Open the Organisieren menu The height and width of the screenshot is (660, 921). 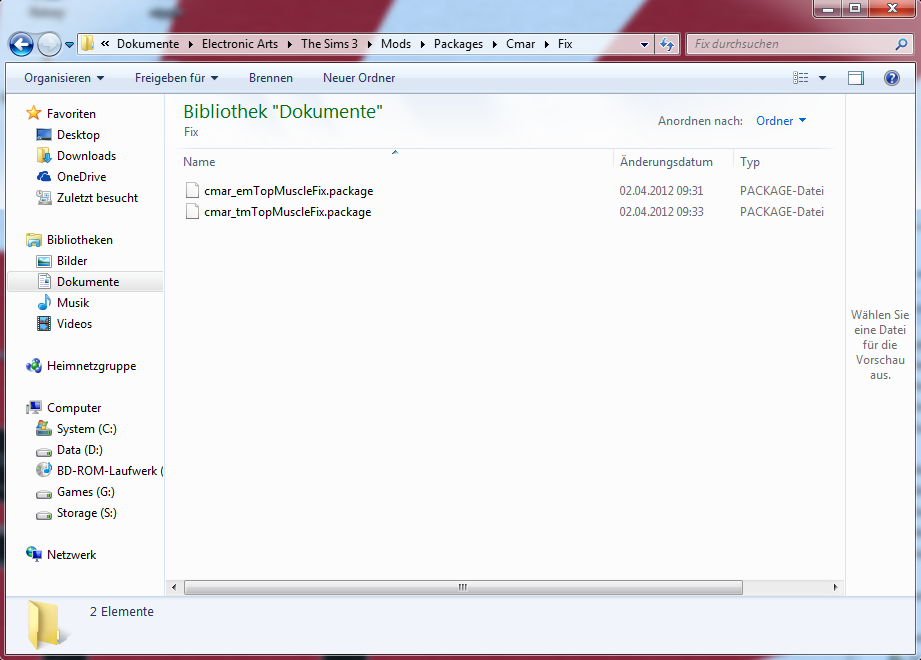[64, 78]
